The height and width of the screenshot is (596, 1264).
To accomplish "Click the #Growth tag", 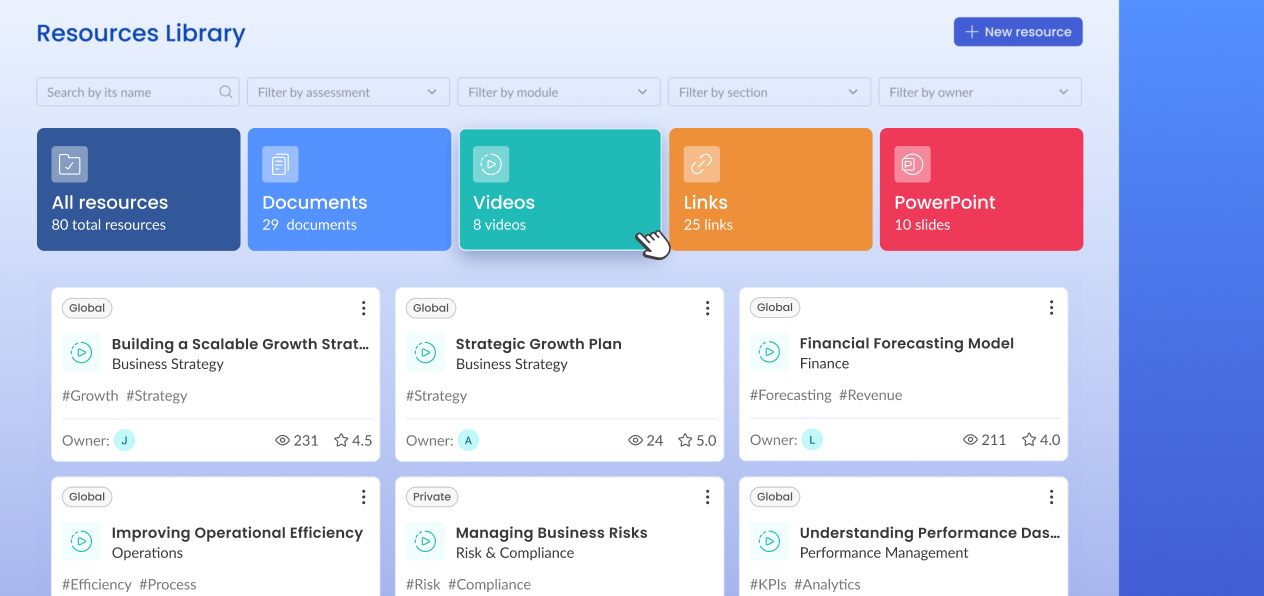I will [90, 396].
